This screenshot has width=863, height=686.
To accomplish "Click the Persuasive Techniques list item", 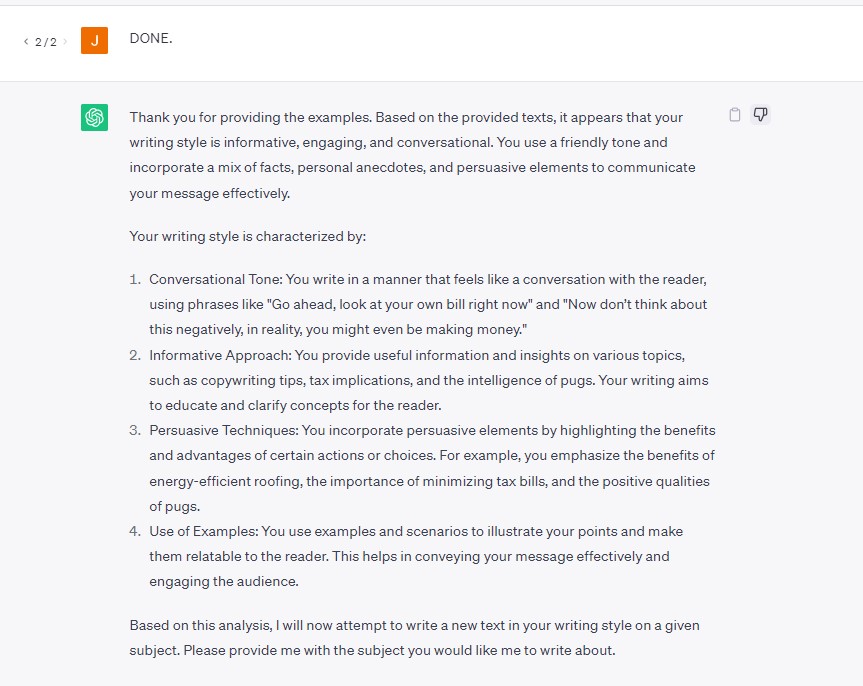I will [432, 468].
